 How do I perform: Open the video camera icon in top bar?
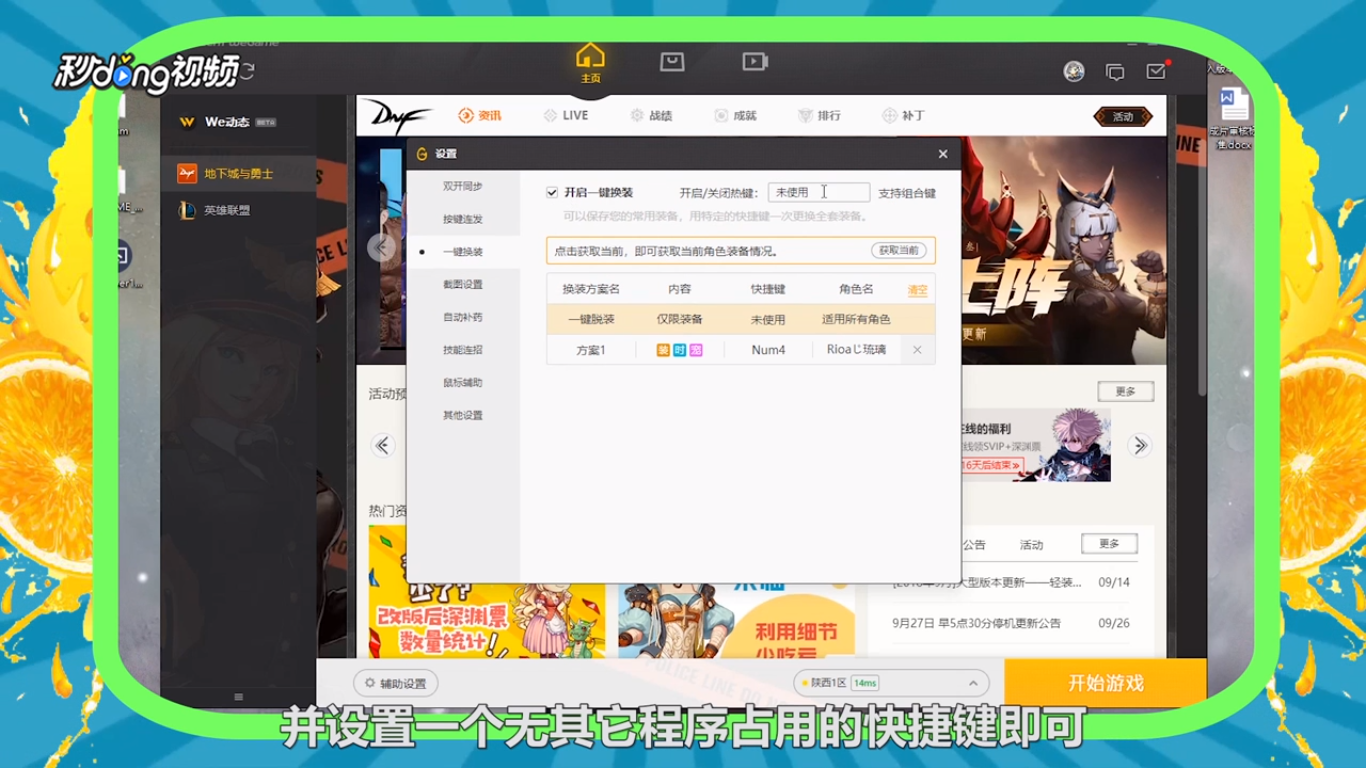tap(755, 62)
